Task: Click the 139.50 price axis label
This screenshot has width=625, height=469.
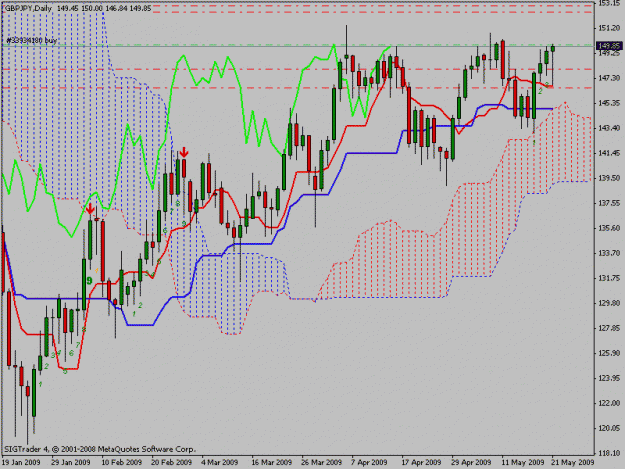Action: (609, 178)
